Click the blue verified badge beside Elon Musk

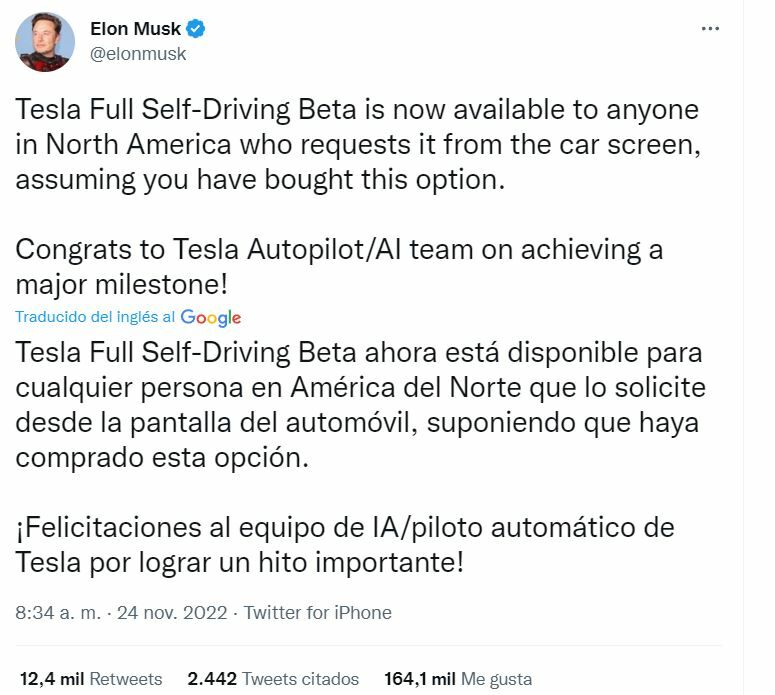point(196,30)
